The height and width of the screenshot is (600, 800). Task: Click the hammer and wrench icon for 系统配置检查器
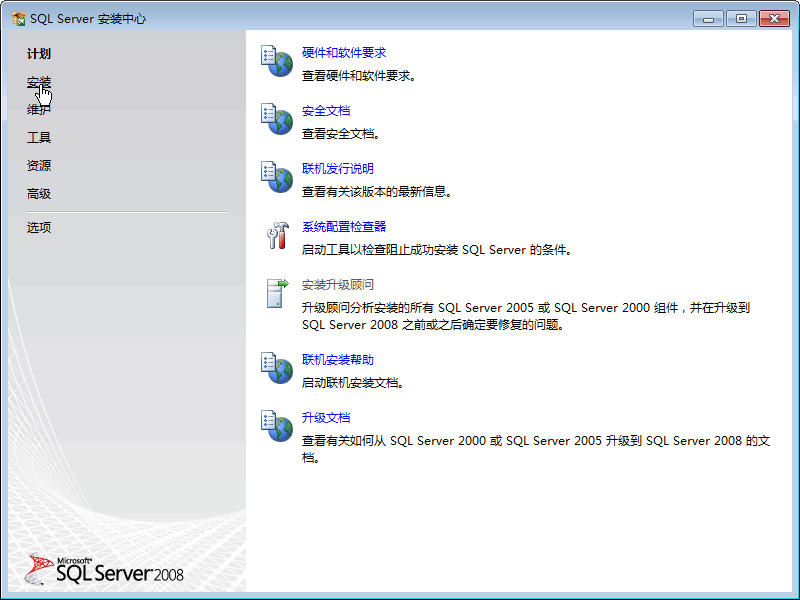(278, 235)
